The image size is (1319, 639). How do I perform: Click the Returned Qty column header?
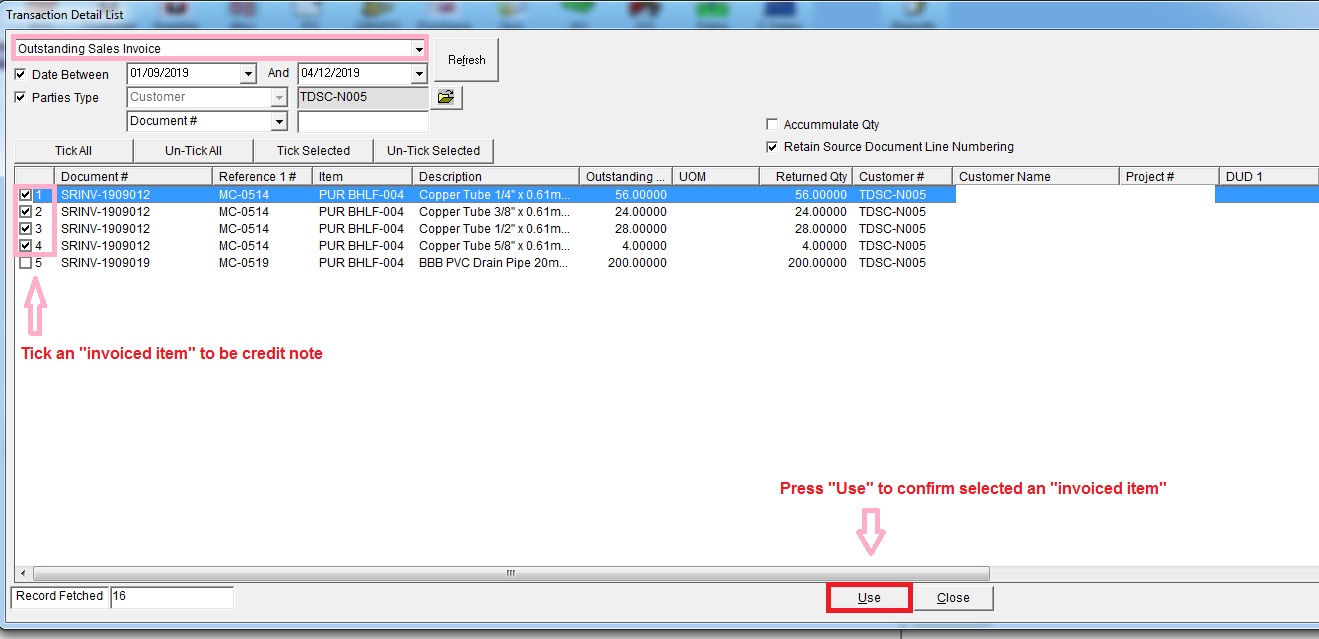(x=805, y=177)
